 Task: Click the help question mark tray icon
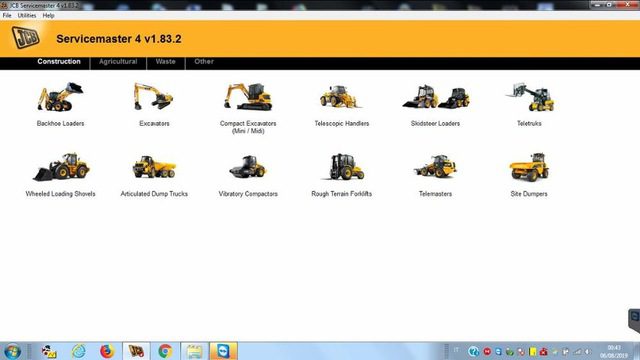473,351
